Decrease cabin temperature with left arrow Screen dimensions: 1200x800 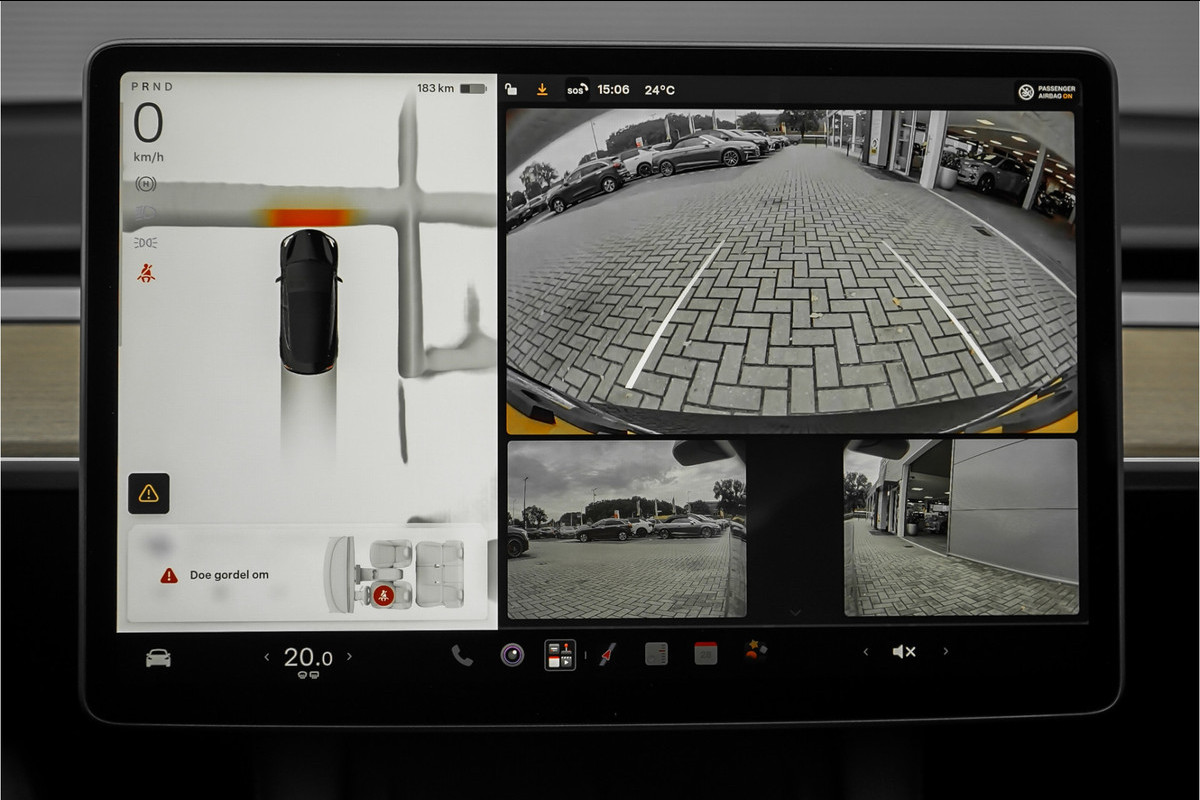[267, 657]
